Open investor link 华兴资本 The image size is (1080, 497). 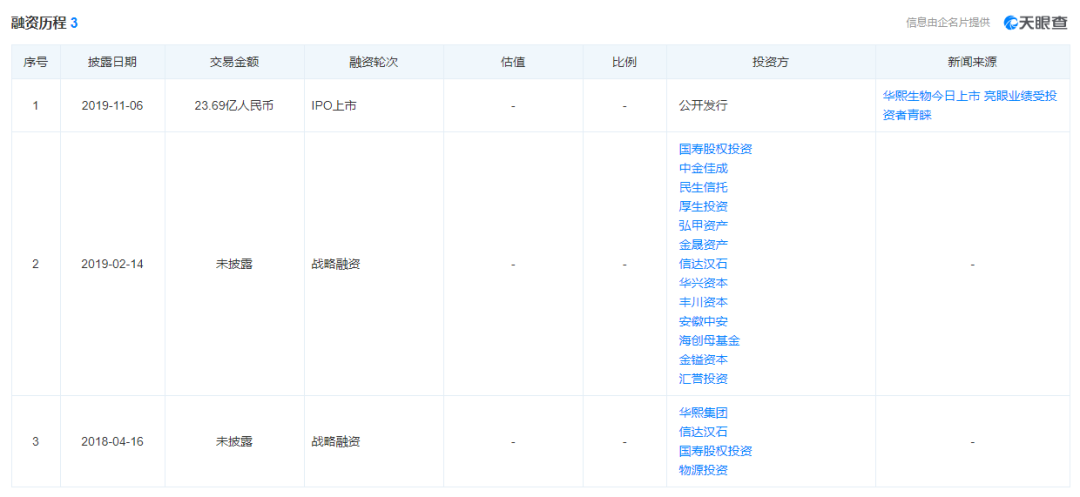point(703,283)
